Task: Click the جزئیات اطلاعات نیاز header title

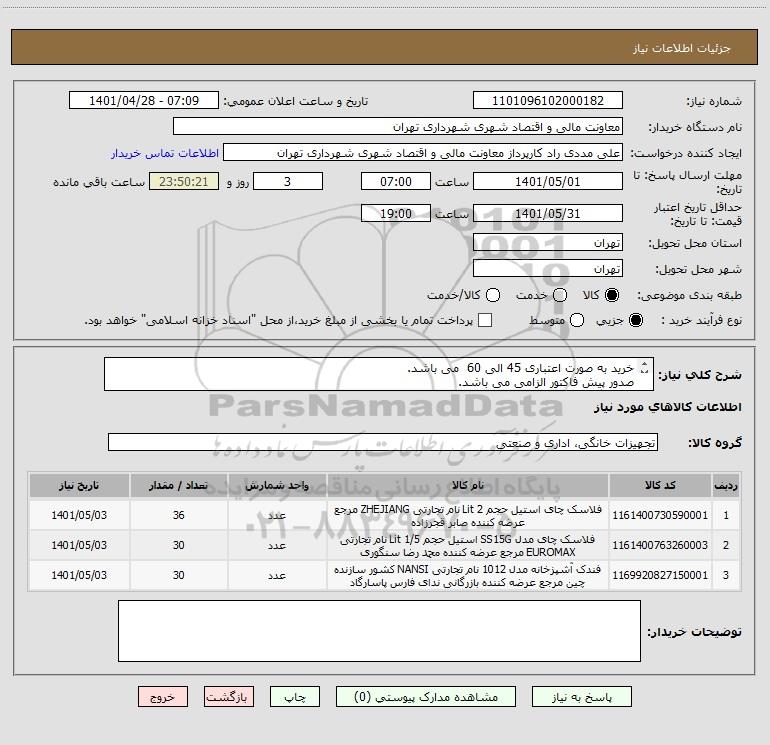Action: point(682,48)
